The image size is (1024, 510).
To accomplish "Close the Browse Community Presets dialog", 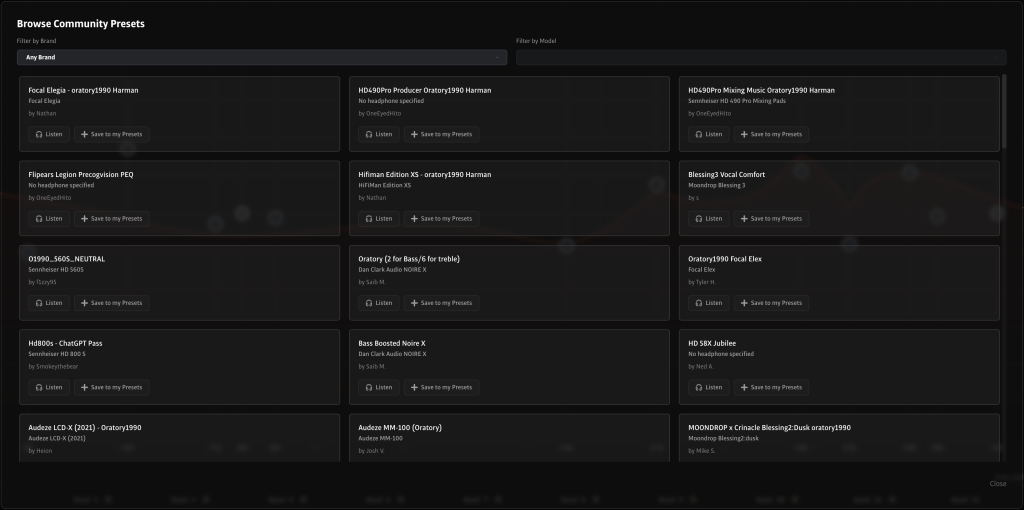I will [x=997, y=484].
